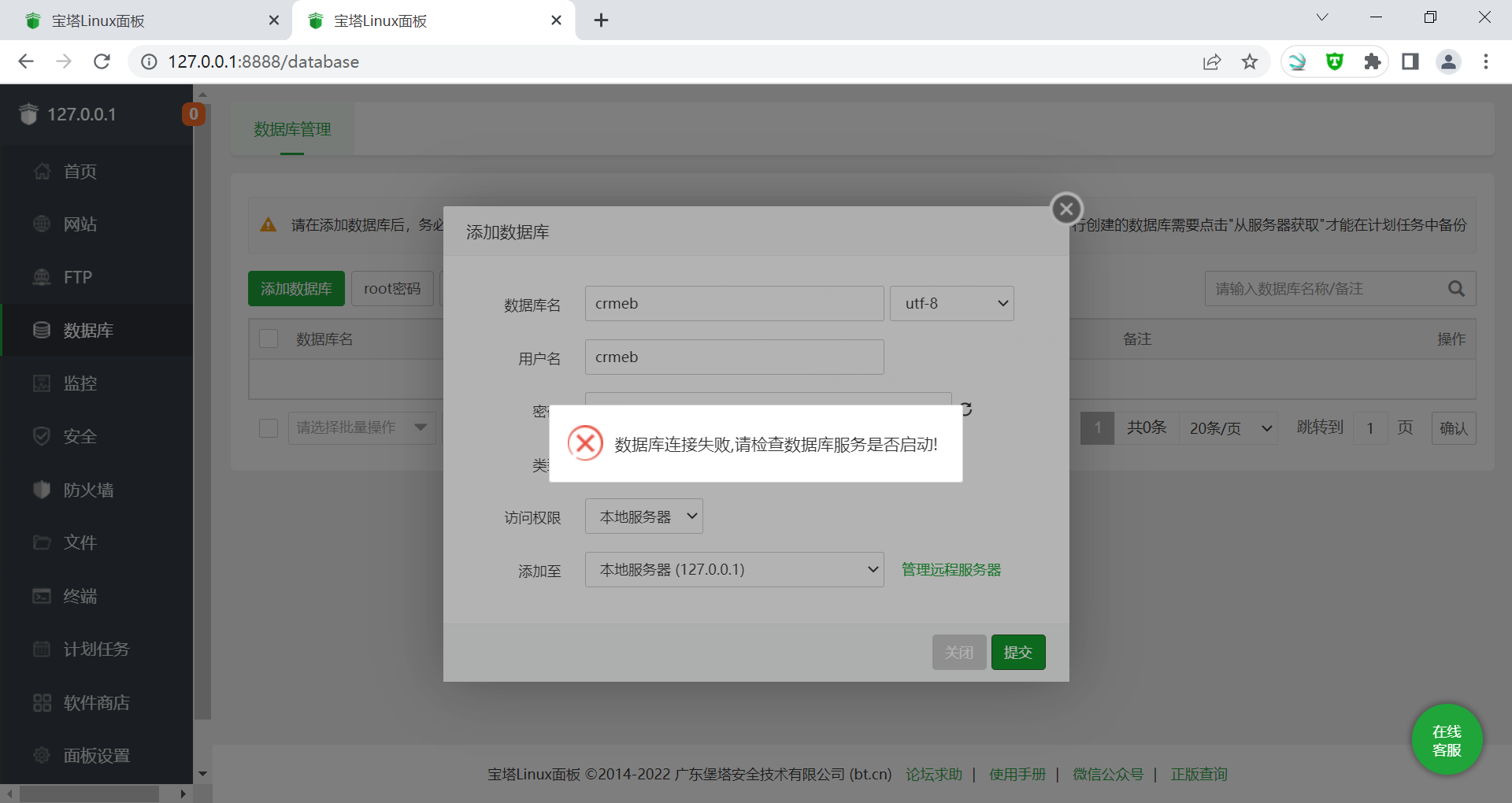This screenshot has width=1512, height=803.
Task: Click the green shield extension icon
Action: pyautogui.click(x=1335, y=61)
